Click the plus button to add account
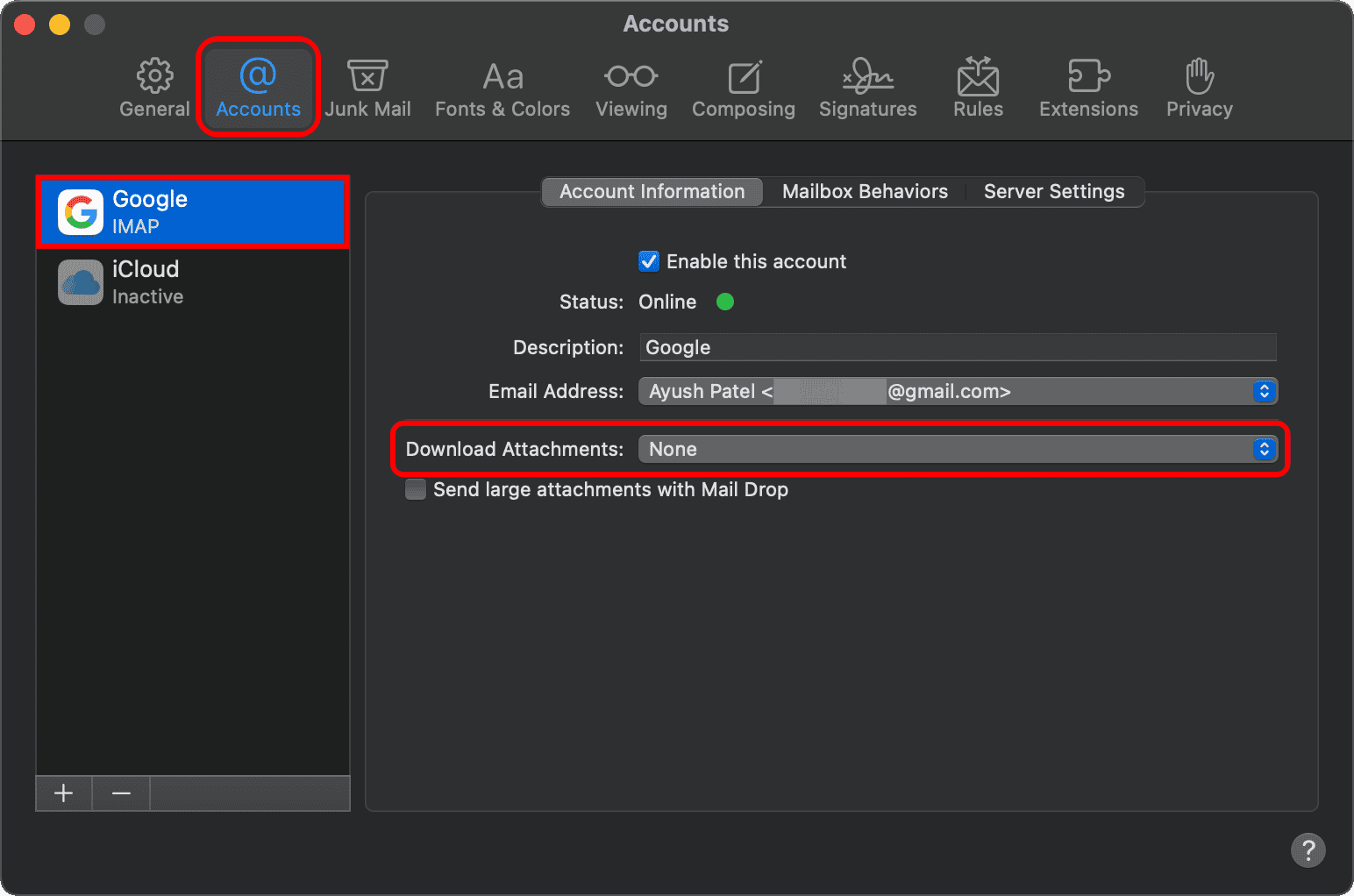This screenshot has width=1354, height=896. 64,793
